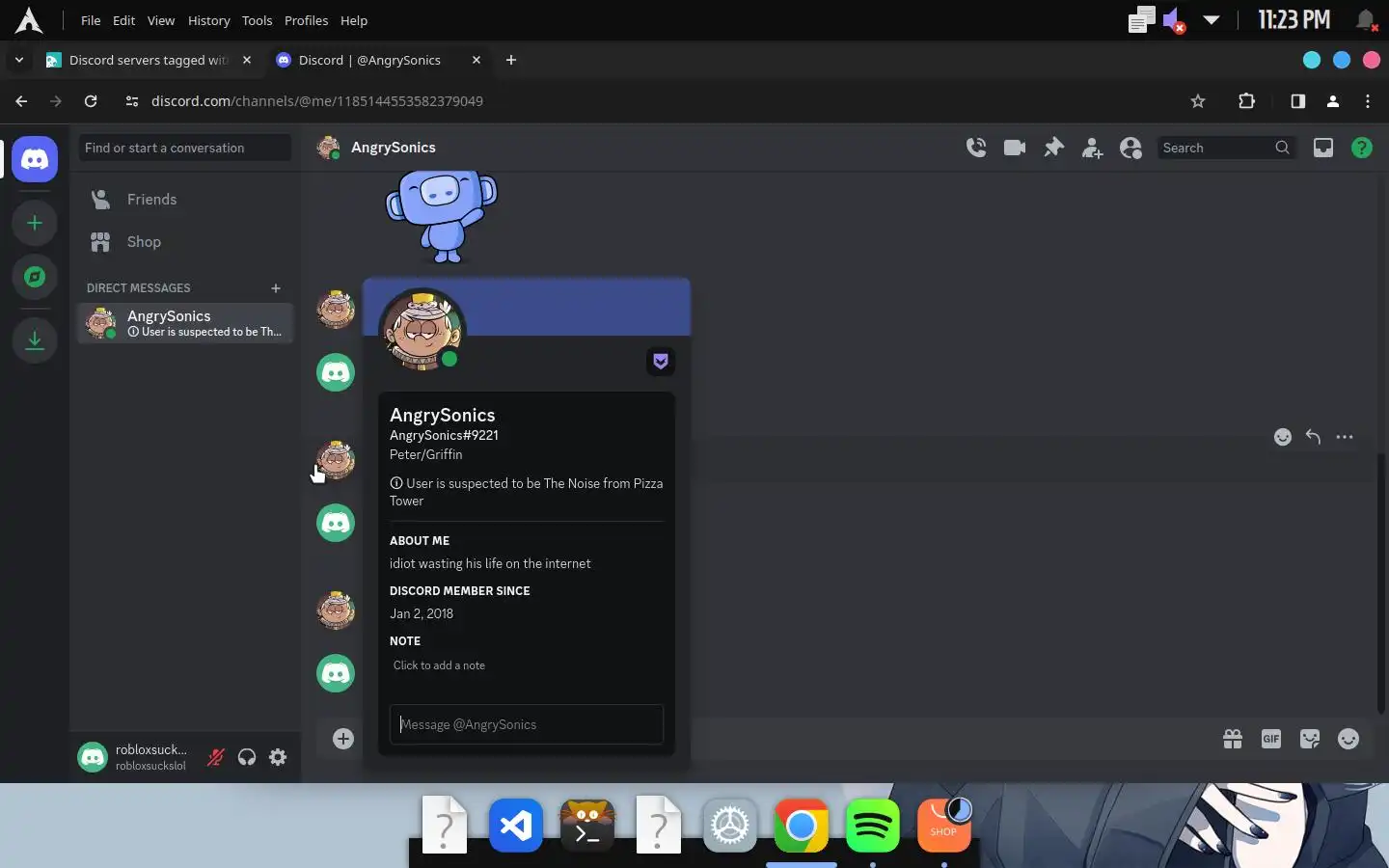Viewport: 1389px width, 868px height.
Task: Open the Help menu
Action: point(354,20)
